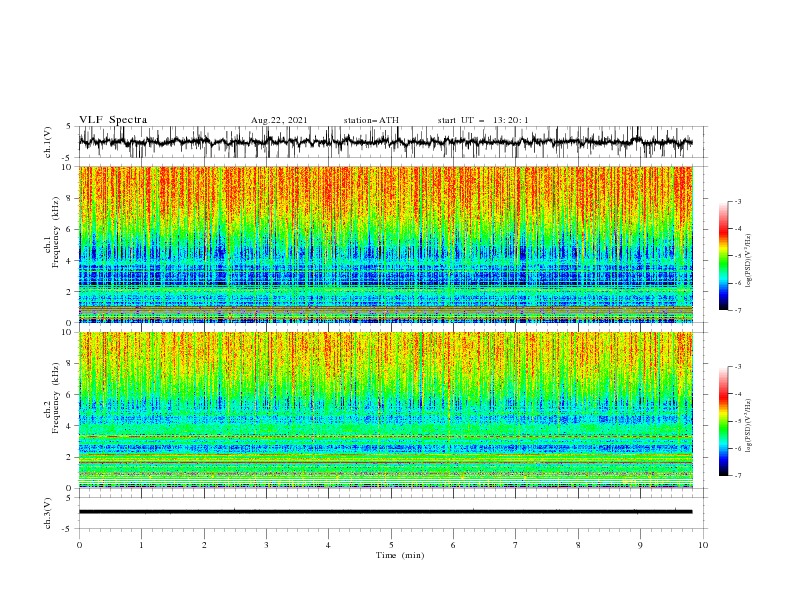Click the log(PSD) label beside ch.1 color bar

(748, 261)
